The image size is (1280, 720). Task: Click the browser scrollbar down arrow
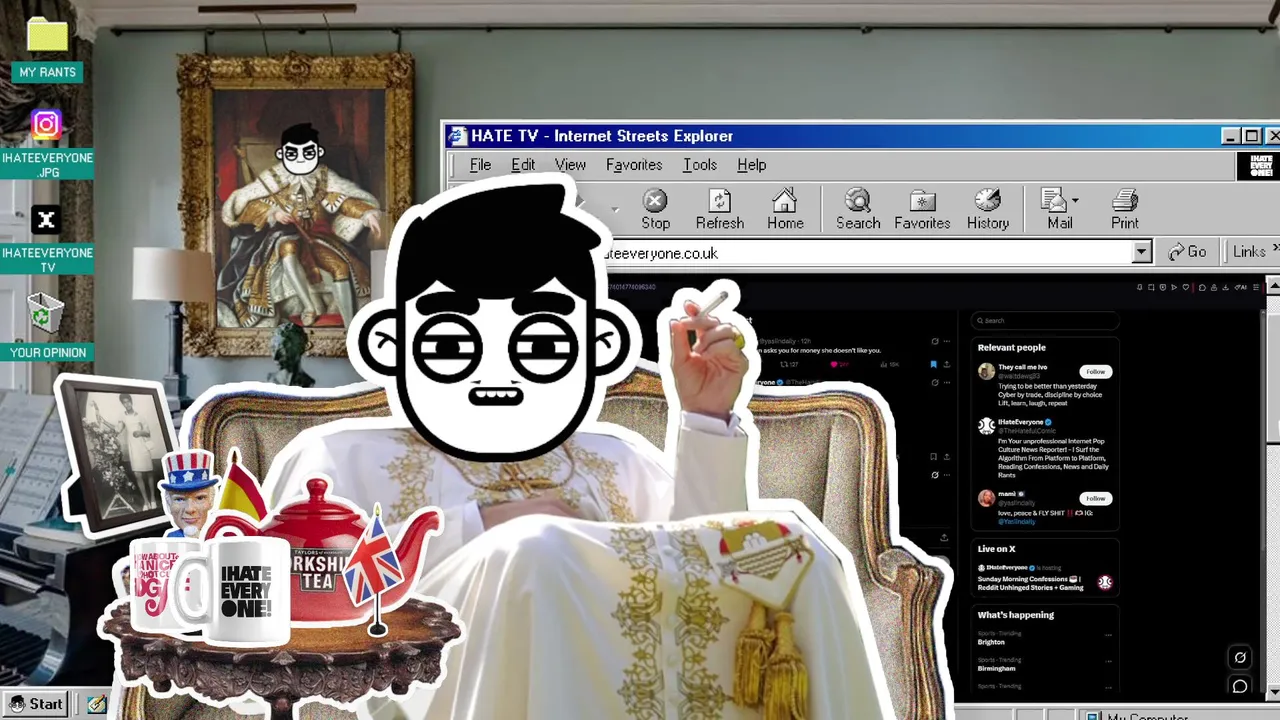coord(1272,693)
